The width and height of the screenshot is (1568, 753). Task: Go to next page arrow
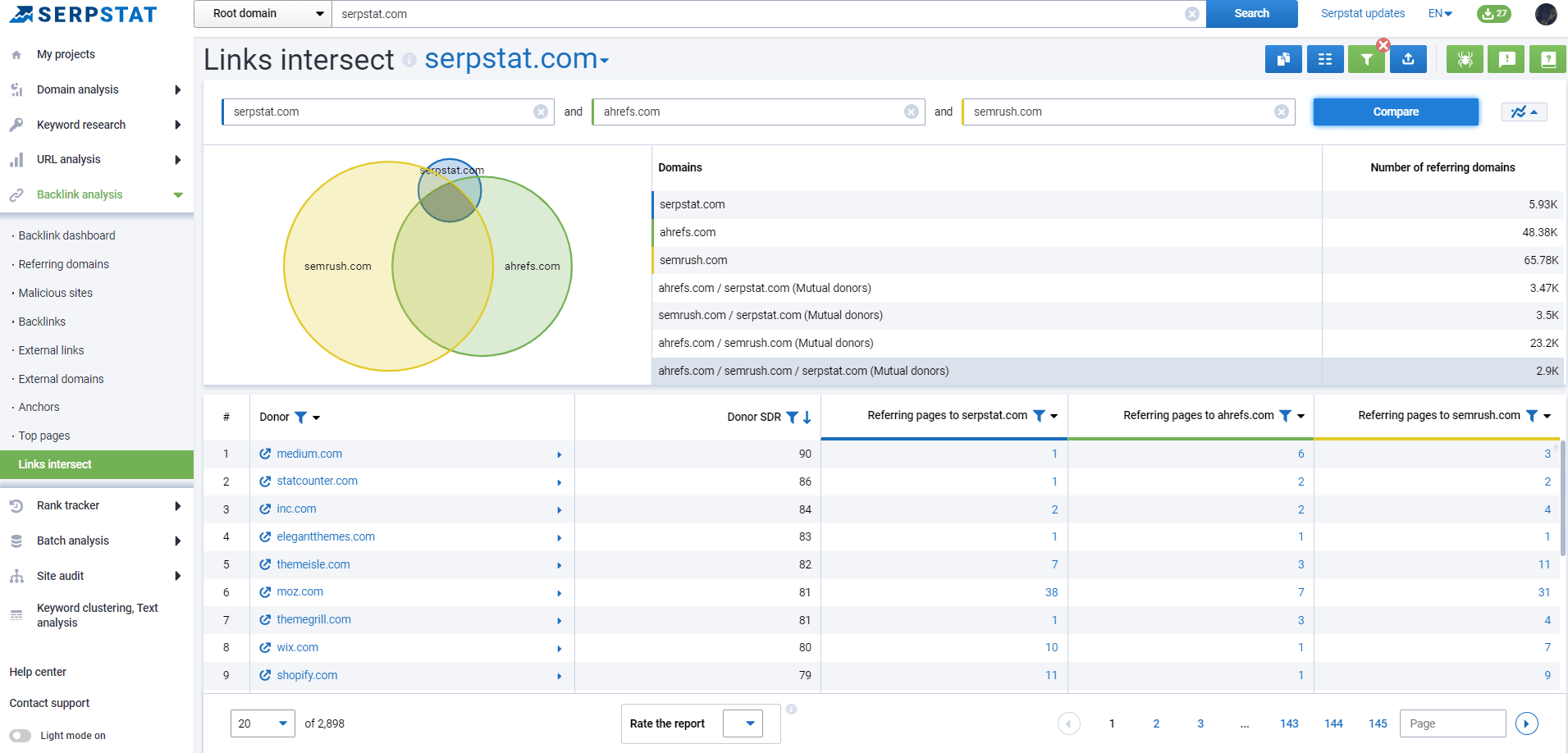point(1527,723)
